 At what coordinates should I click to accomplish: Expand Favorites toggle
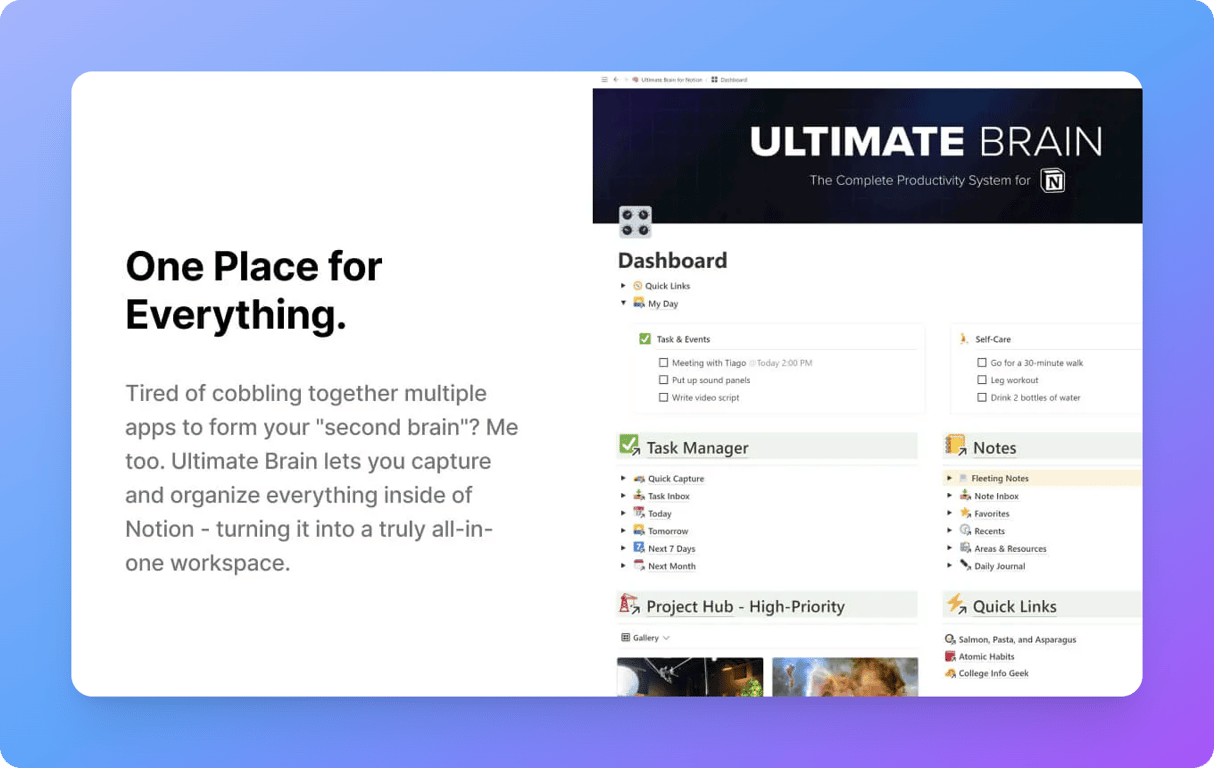[x=950, y=513]
